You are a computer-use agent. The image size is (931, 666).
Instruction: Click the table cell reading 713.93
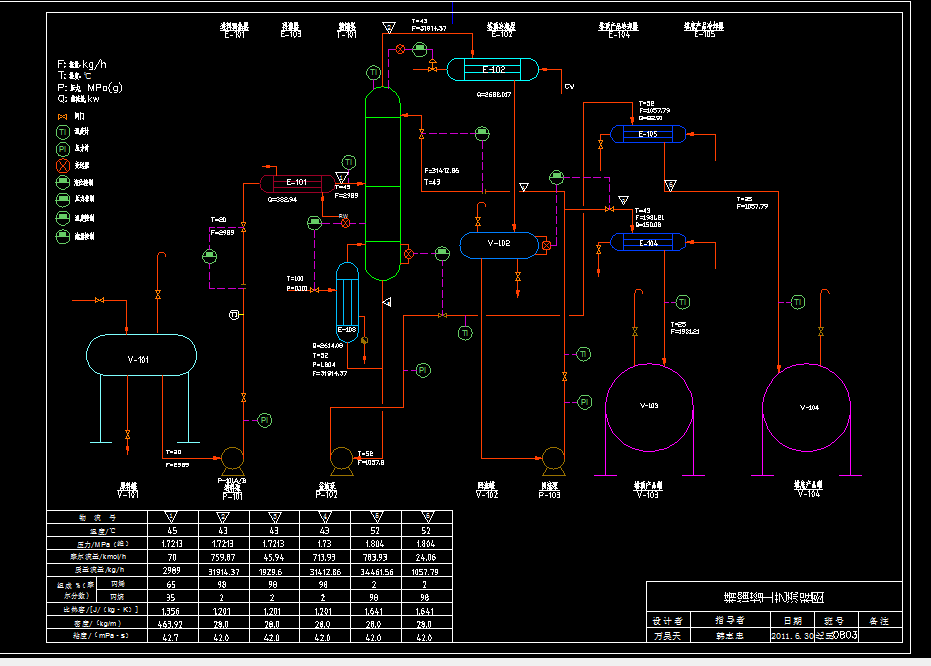coord(325,557)
